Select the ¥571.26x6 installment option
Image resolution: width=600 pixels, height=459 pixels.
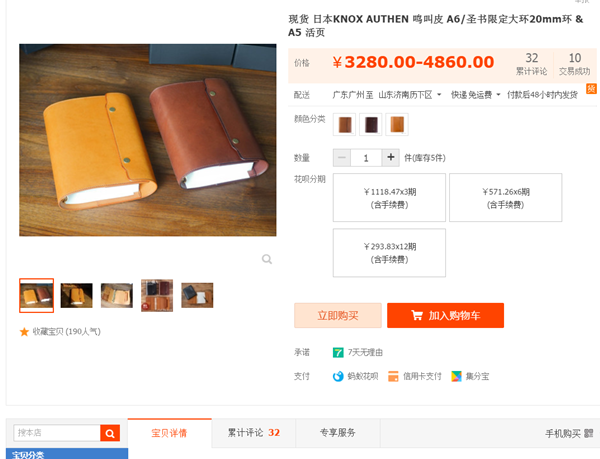pos(505,197)
